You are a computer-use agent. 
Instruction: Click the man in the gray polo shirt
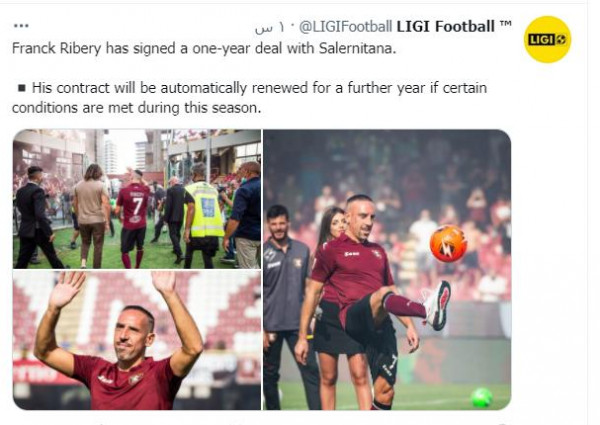(288, 306)
